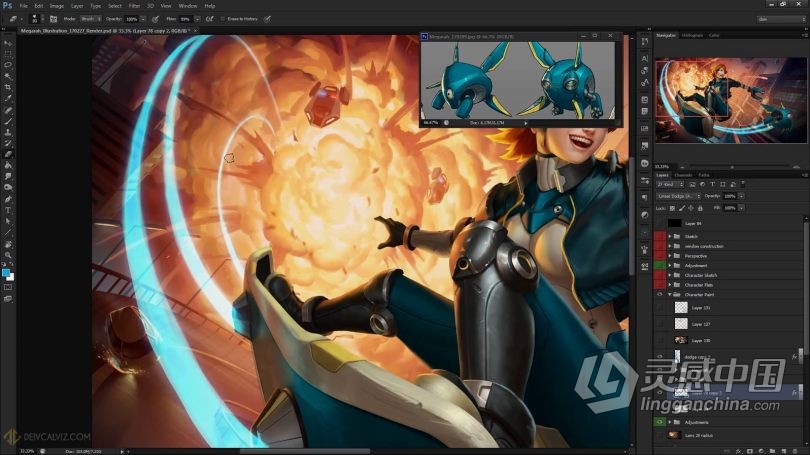Screen dimensions: 810x455
Task: Toggle visibility of Layer 130
Action: pyautogui.click(x=660, y=340)
